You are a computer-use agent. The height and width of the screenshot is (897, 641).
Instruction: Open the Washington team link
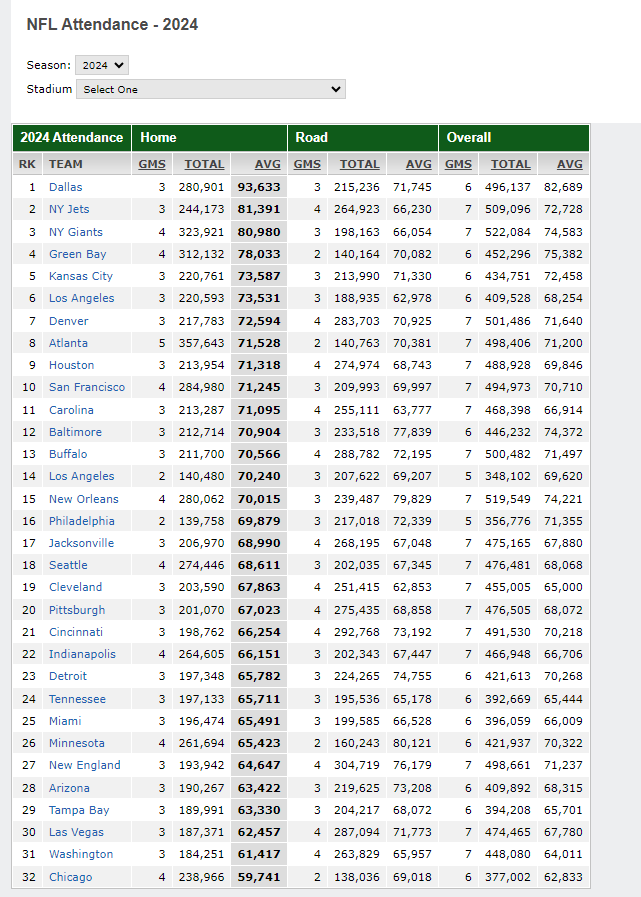[81, 854]
